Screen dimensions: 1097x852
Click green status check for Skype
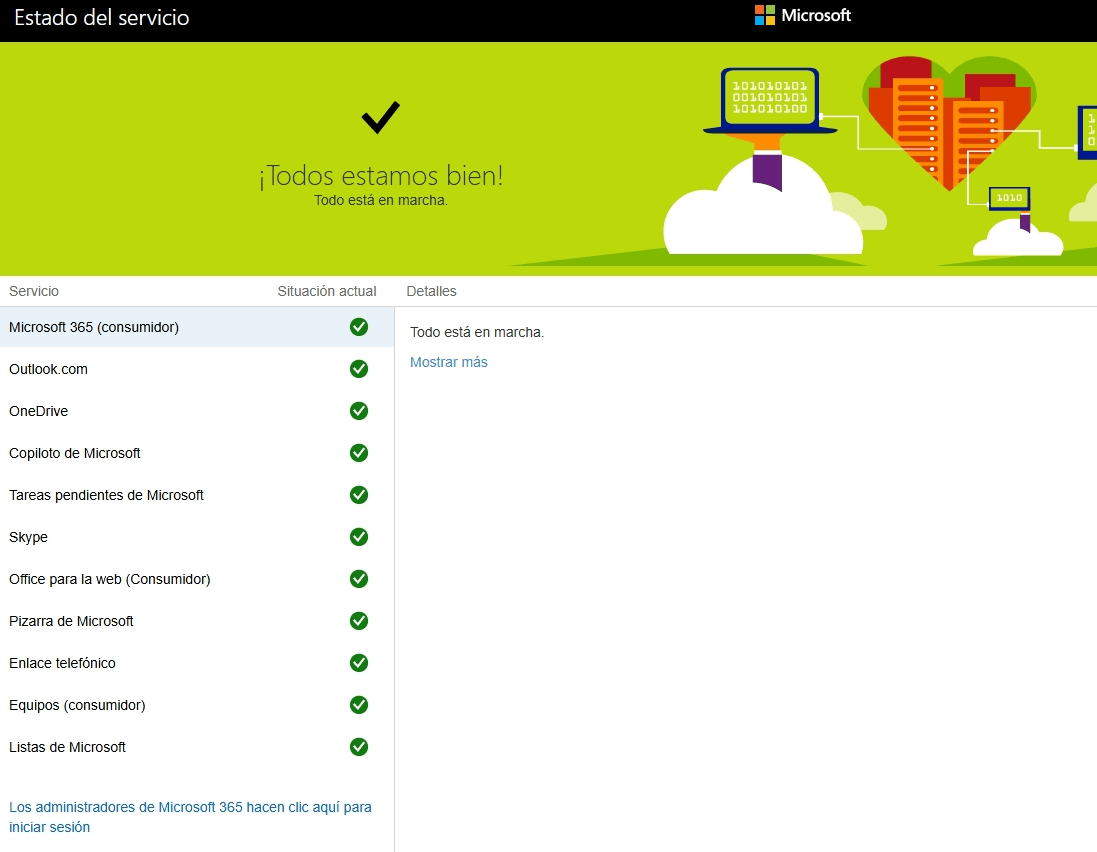click(x=359, y=537)
